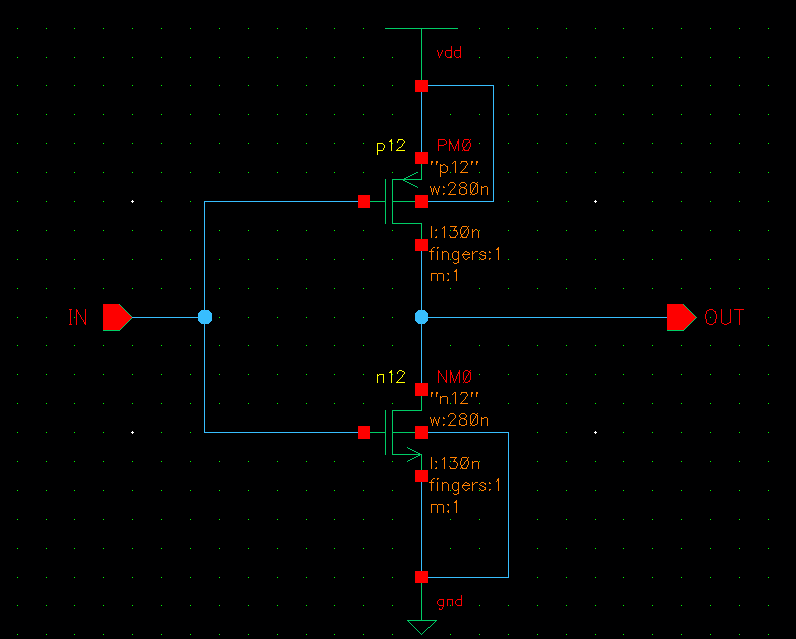Select the gnd ground symbol triangle
Screen dimensions: 796x639
click(x=421, y=627)
